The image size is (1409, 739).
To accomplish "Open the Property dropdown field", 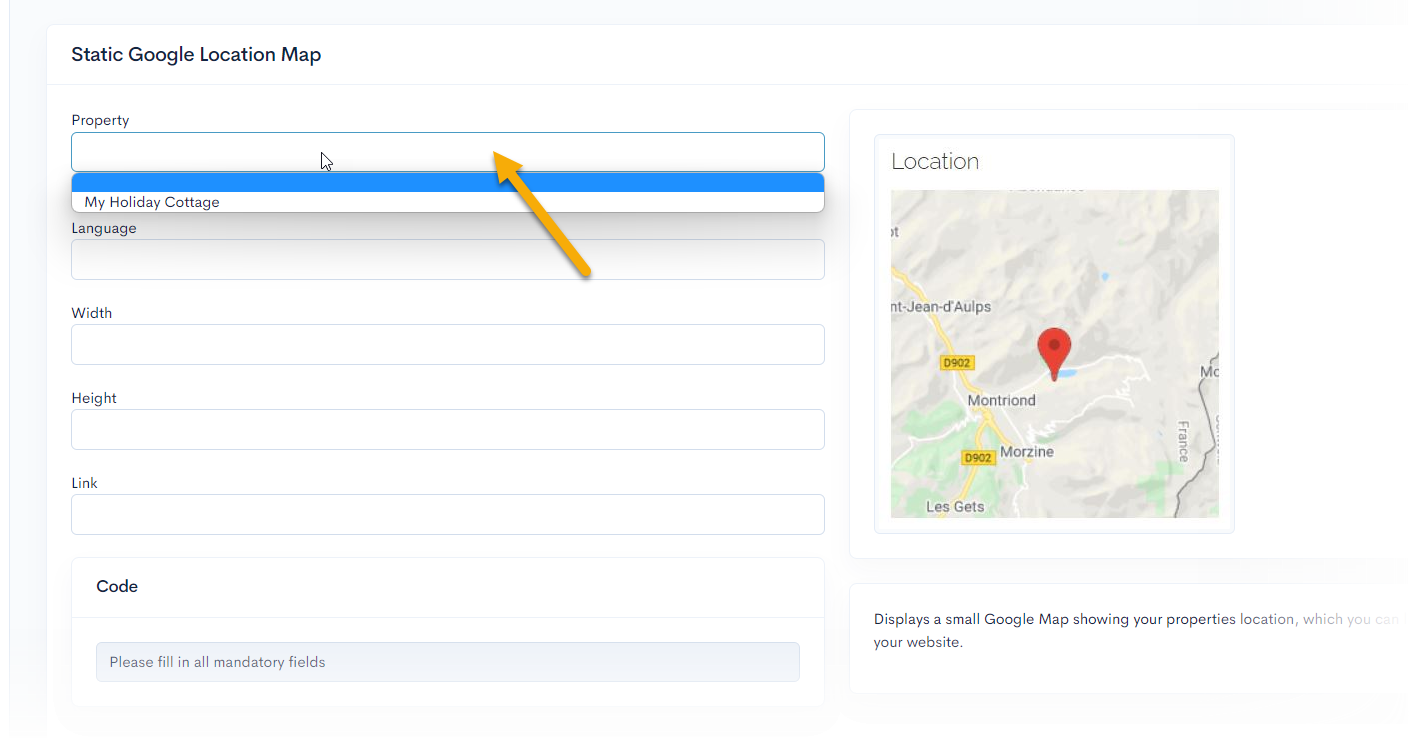I will (447, 152).
